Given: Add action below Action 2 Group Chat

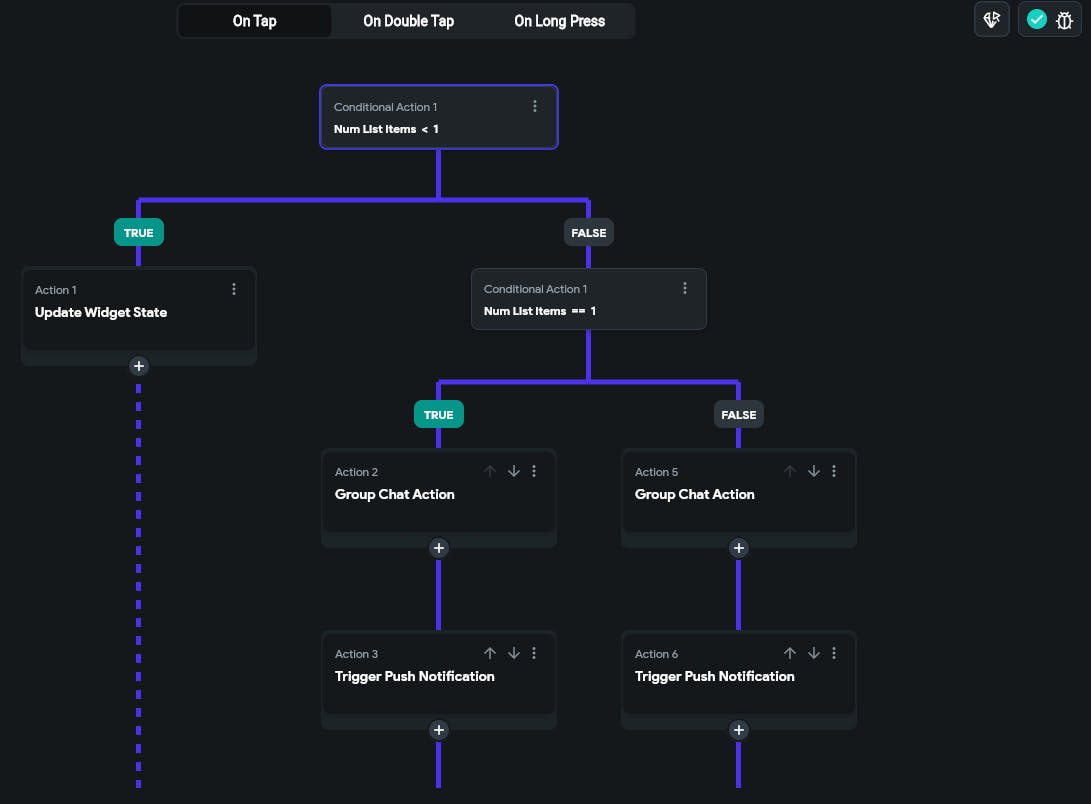Looking at the screenshot, I should pos(438,548).
